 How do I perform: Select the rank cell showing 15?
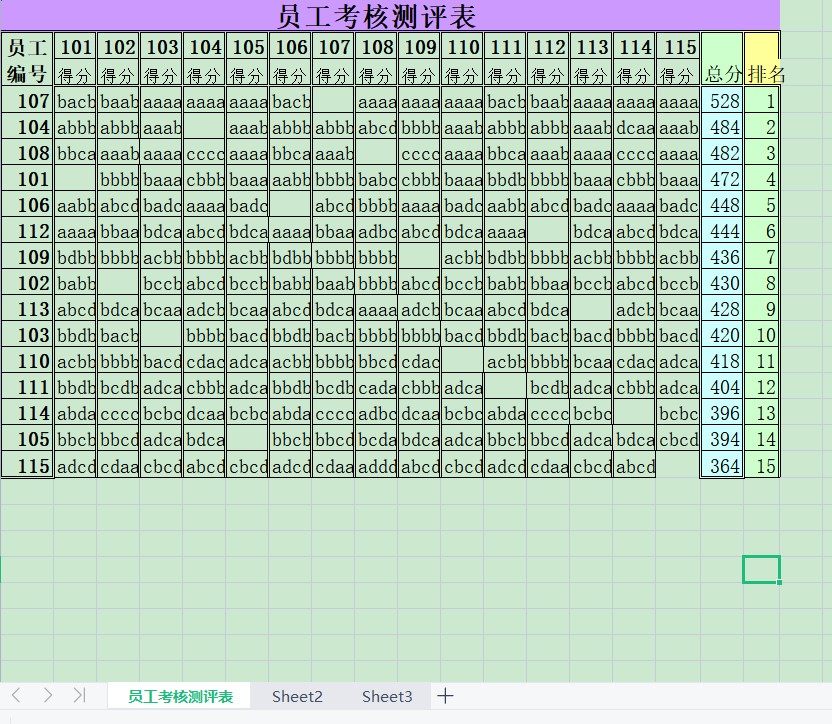(x=763, y=465)
